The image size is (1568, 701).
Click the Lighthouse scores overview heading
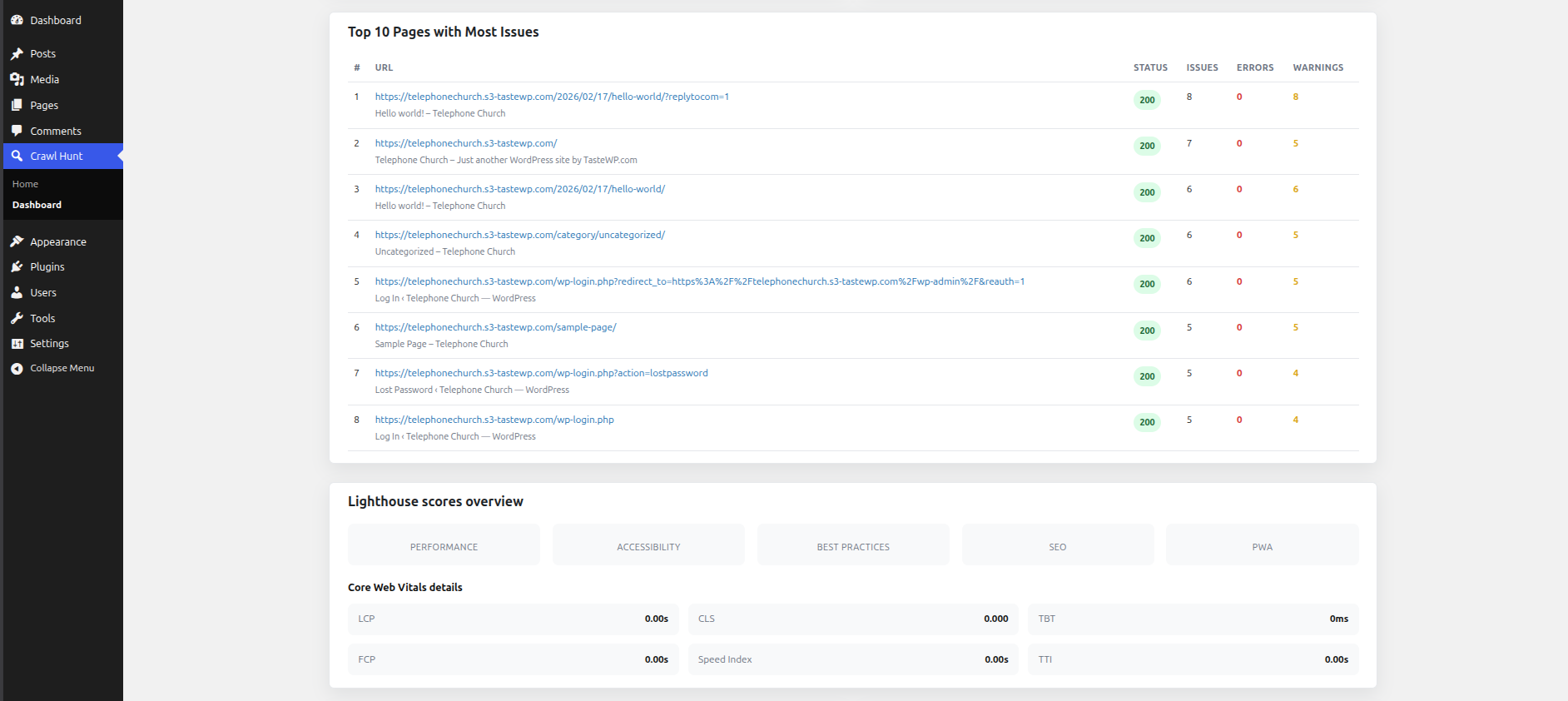[x=435, y=501]
